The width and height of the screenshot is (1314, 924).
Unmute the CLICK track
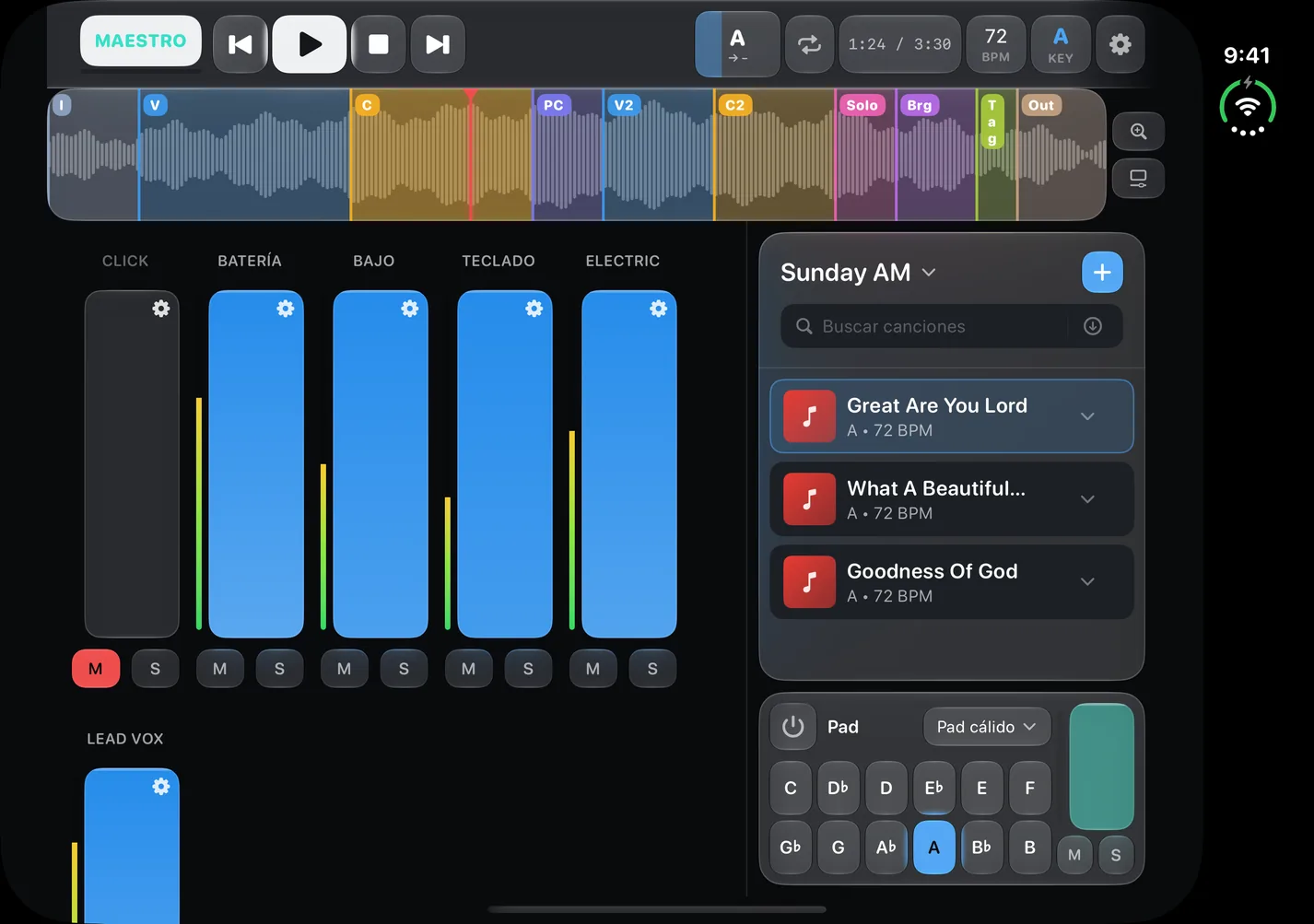[x=96, y=669]
